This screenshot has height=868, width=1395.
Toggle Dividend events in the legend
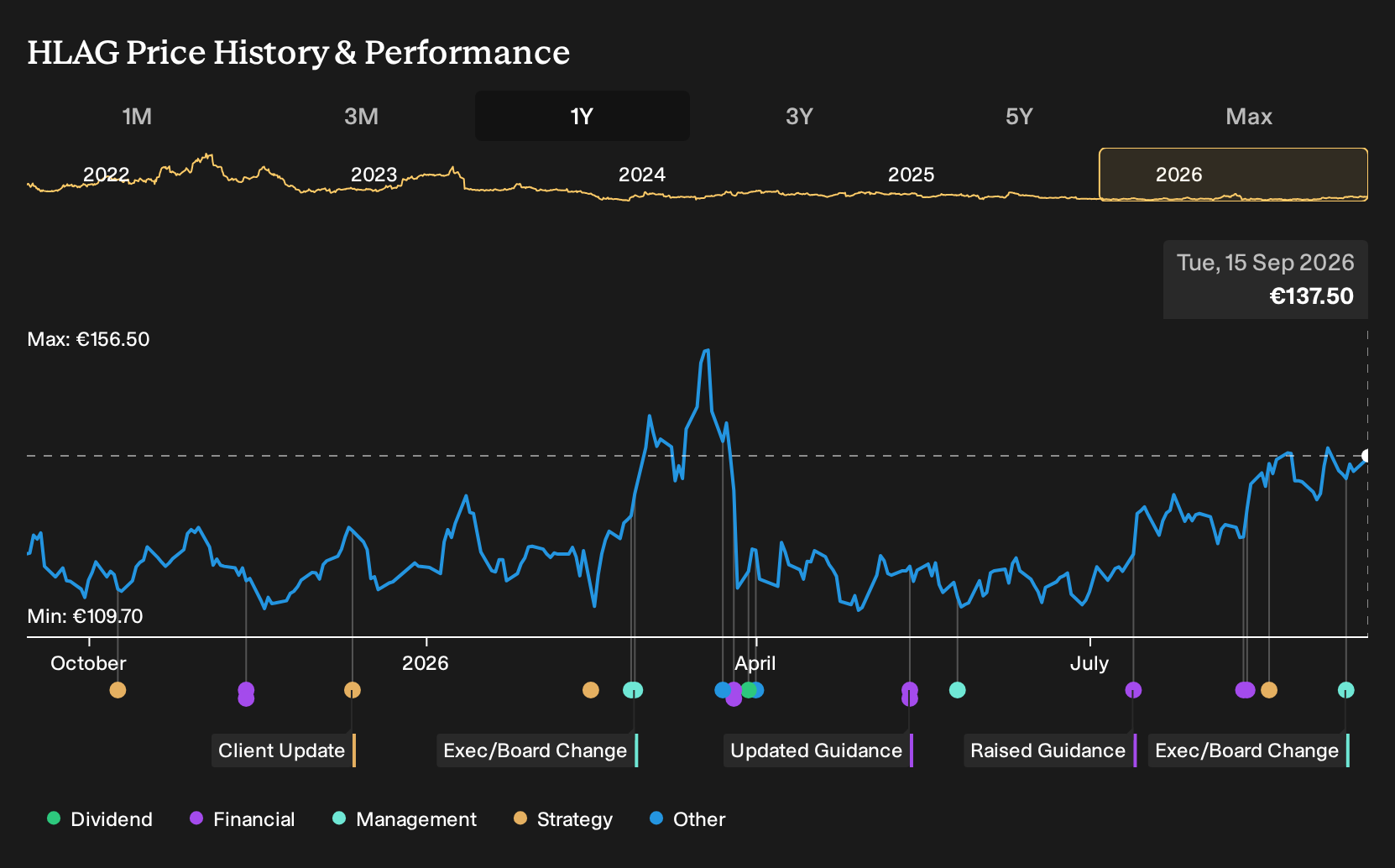pos(100,819)
